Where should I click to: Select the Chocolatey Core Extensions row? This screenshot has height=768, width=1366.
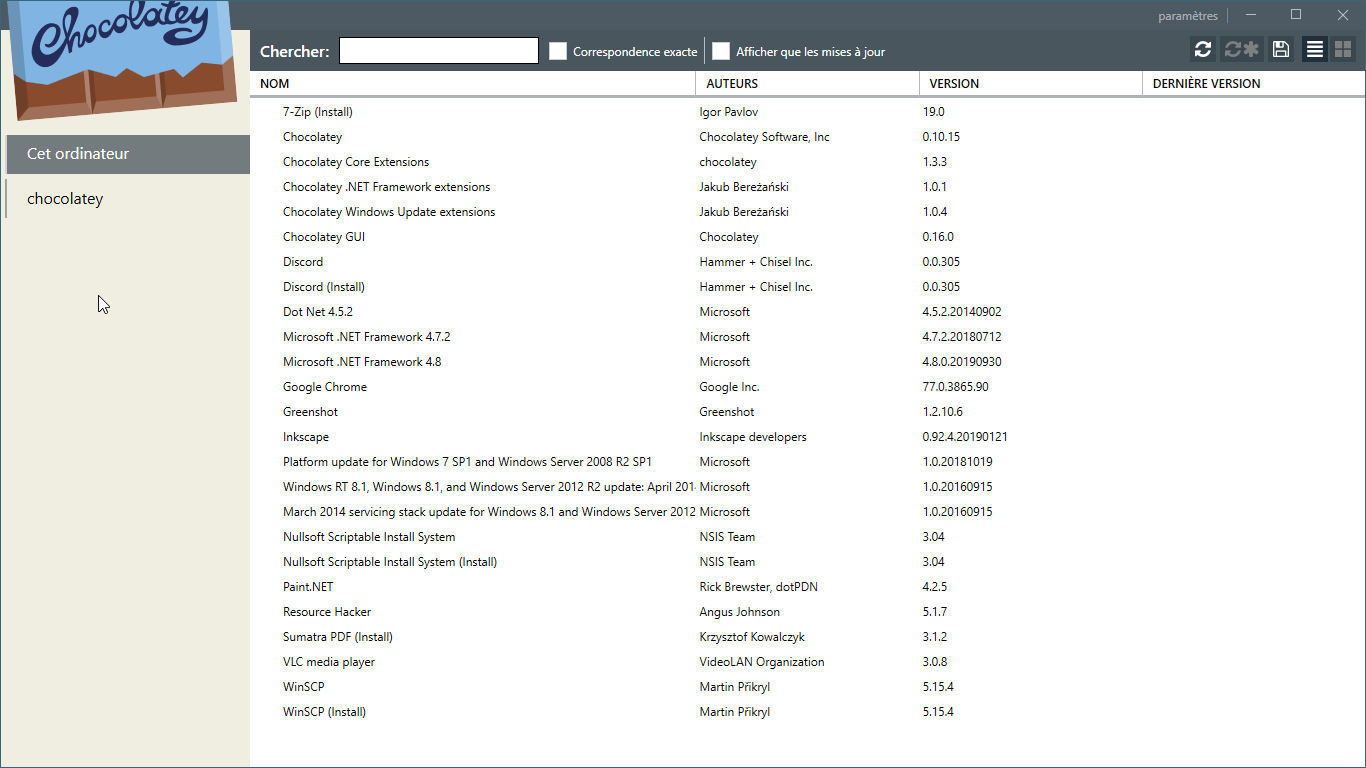click(x=808, y=162)
